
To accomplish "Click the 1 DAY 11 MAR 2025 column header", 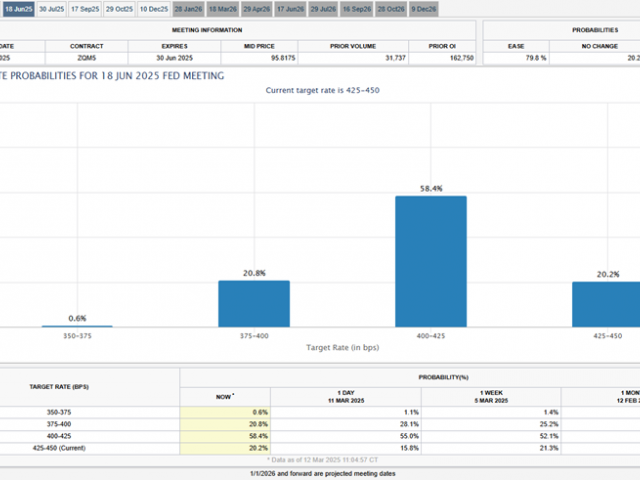I will point(345,395).
